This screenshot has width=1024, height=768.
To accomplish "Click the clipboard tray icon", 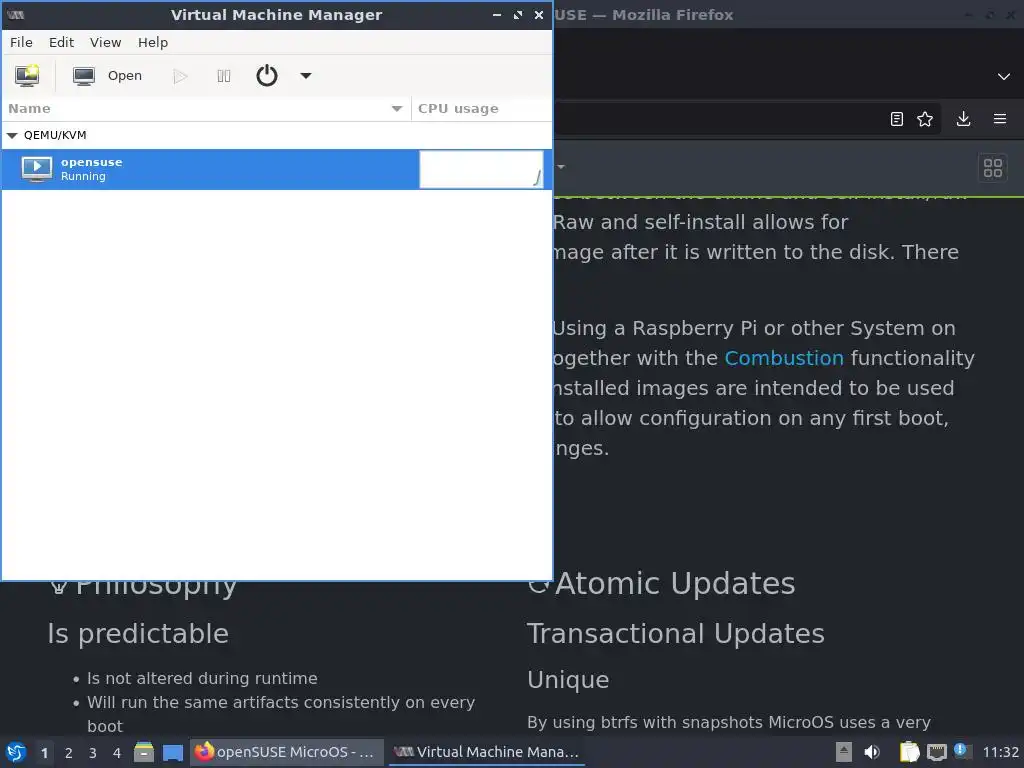I will (909, 752).
